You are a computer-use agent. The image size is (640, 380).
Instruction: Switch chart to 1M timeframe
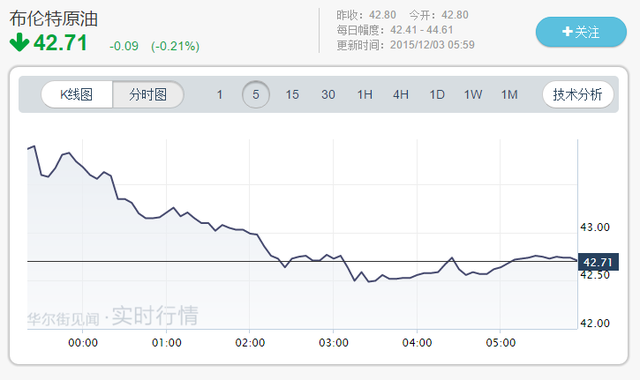point(509,95)
